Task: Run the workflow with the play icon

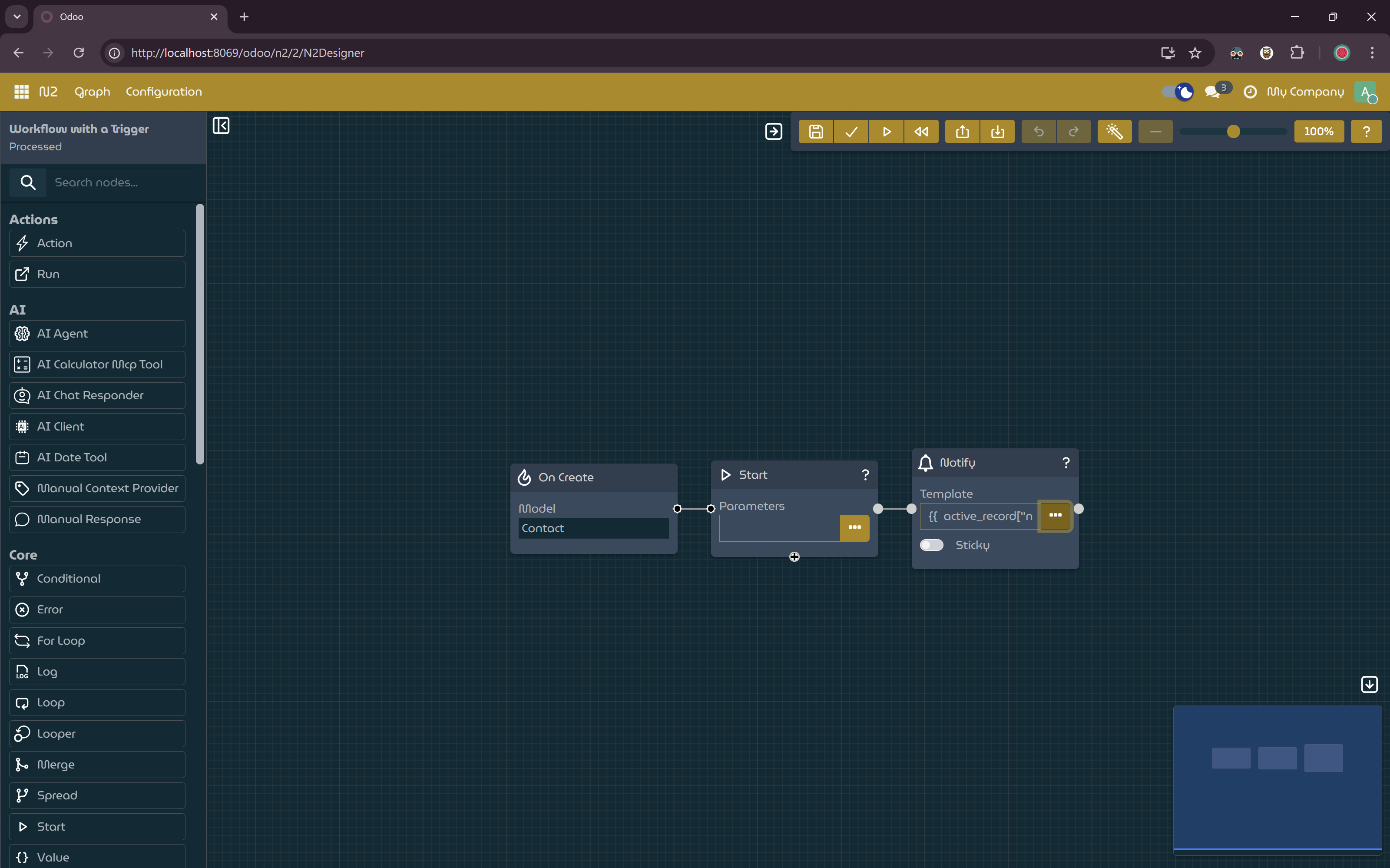Action: point(886,132)
